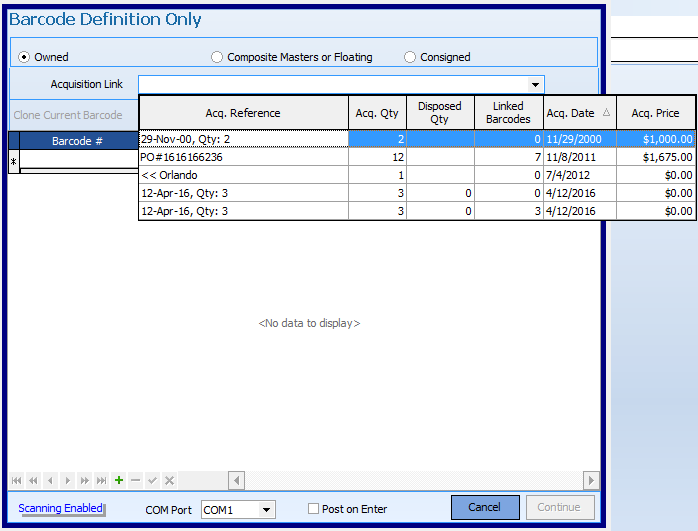Sort by the Acq. Date column header
Viewport: 698px width, 531px height.
tap(580, 113)
